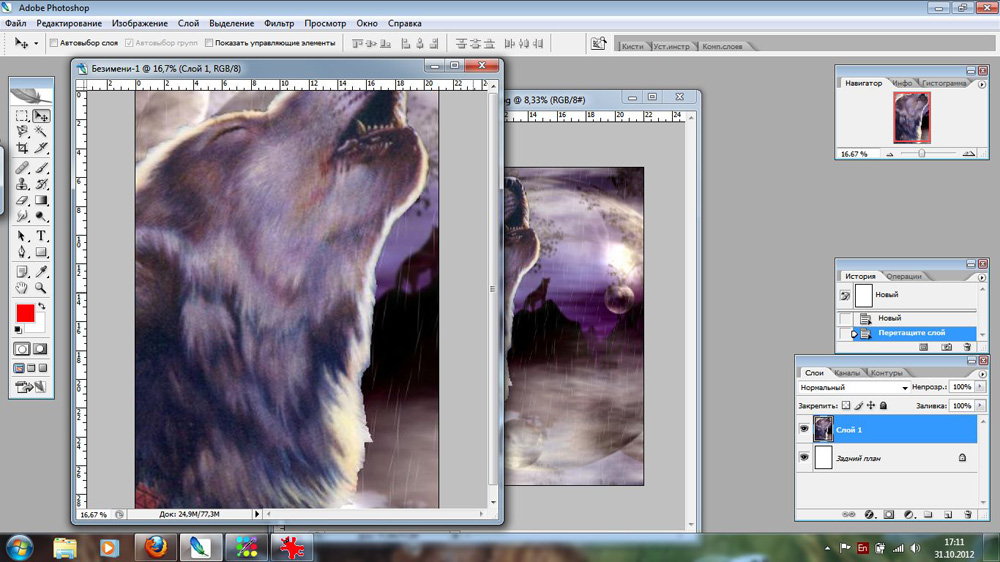This screenshot has height=562, width=1000.
Task: Select the Eraser tool
Action: point(22,200)
